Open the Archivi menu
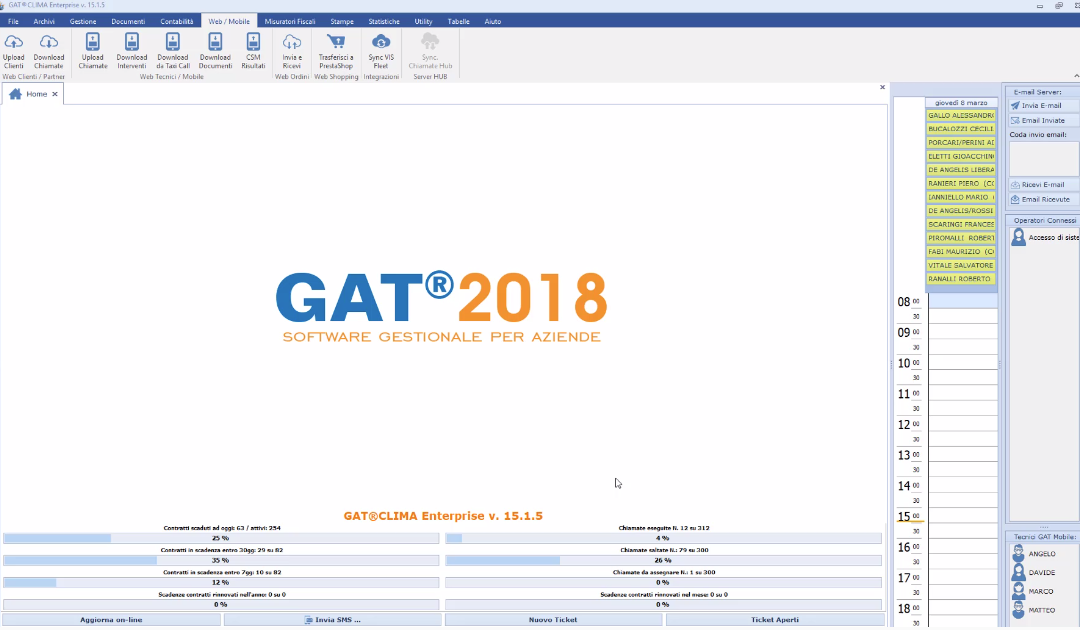This screenshot has width=1080, height=630. (x=44, y=21)
